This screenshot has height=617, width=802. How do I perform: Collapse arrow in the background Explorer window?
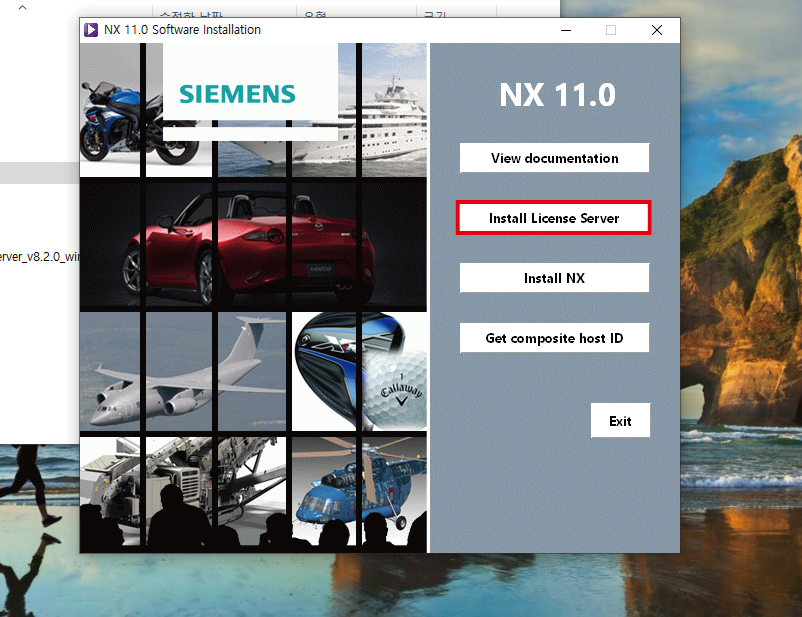(x=23, y=8)
